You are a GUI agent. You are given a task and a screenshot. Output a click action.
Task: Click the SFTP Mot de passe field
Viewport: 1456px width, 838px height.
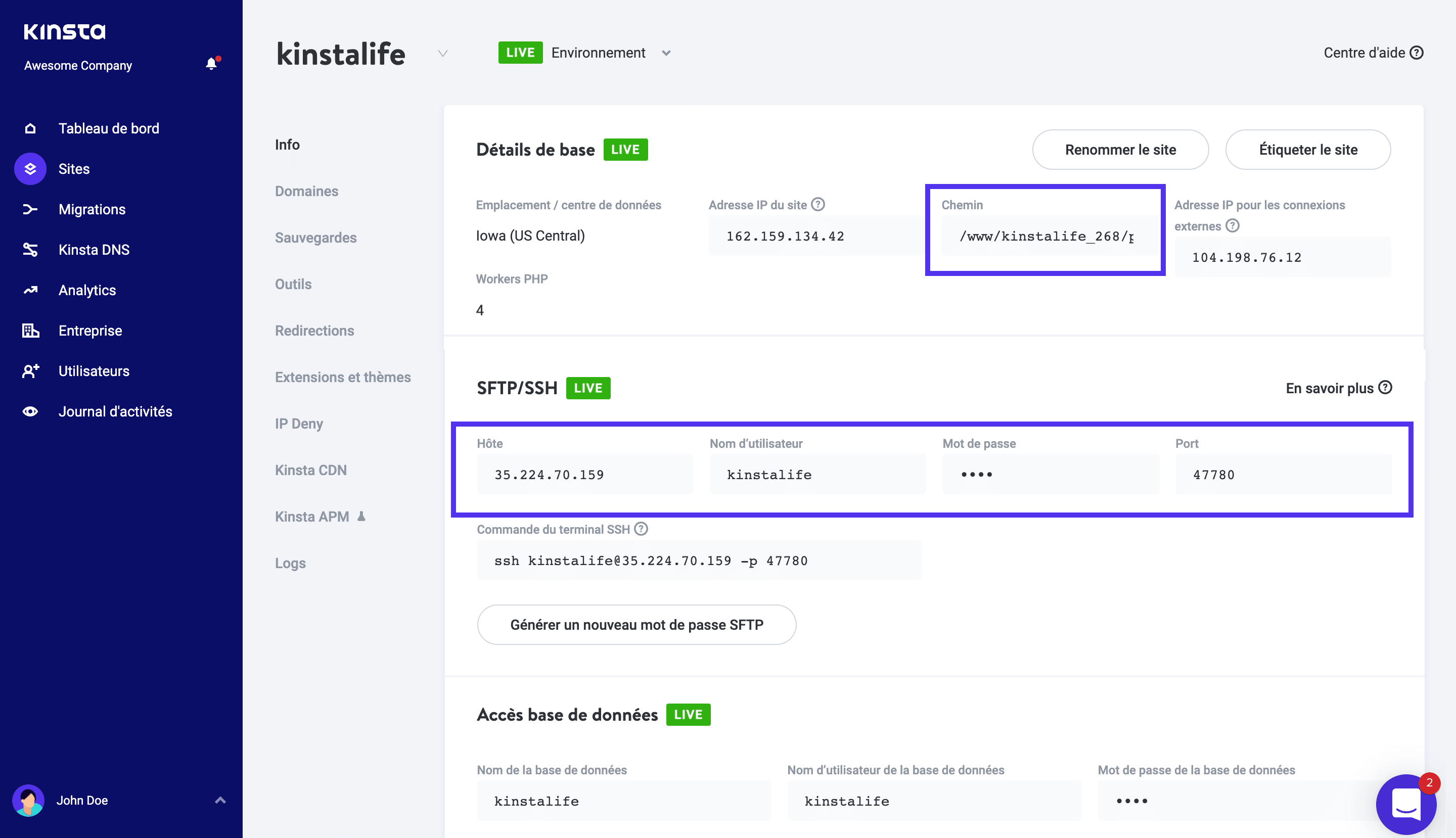[x=1050, y=474]
